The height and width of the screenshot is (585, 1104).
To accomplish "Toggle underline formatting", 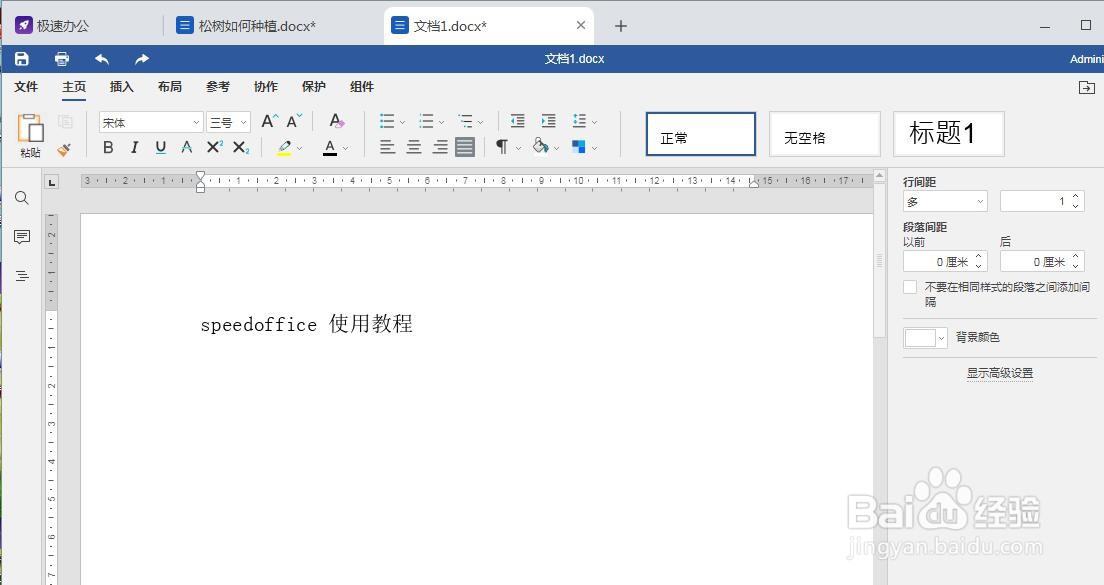I will (x=160, y=147).
